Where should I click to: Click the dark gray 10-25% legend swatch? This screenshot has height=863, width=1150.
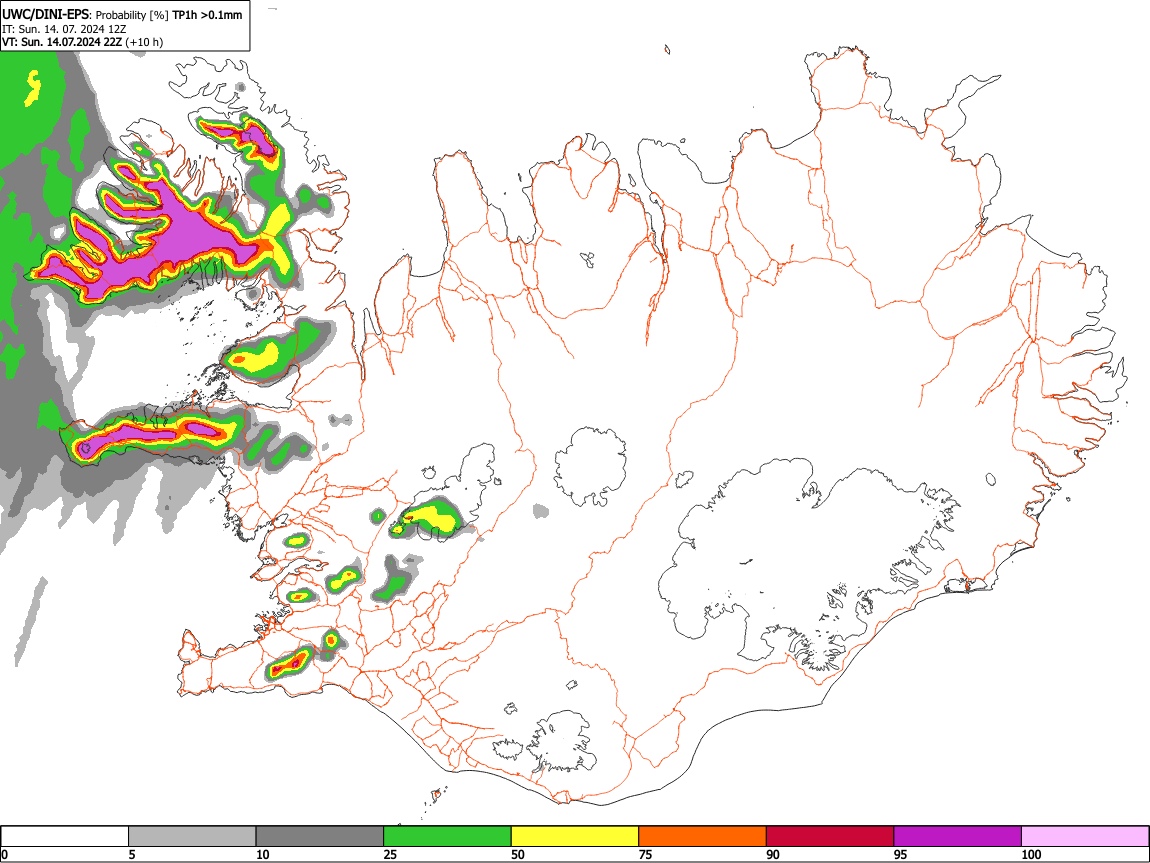(x=320, y=837)
